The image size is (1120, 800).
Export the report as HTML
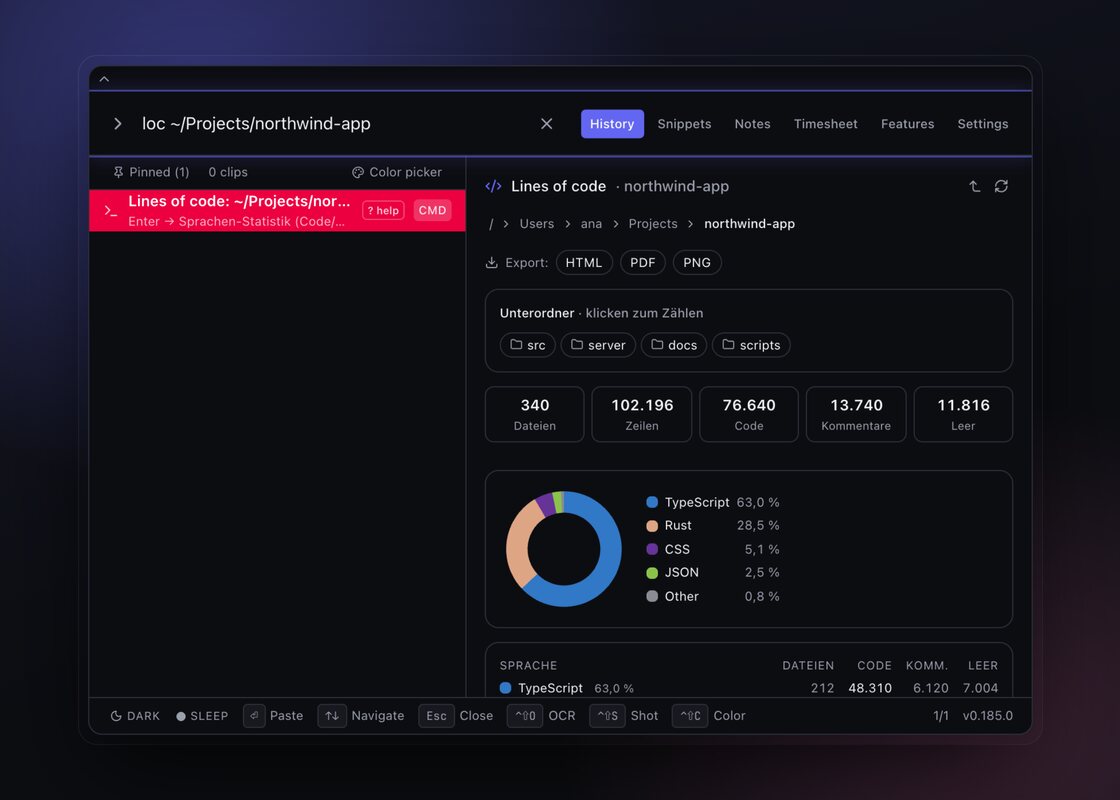coord(584,263)
